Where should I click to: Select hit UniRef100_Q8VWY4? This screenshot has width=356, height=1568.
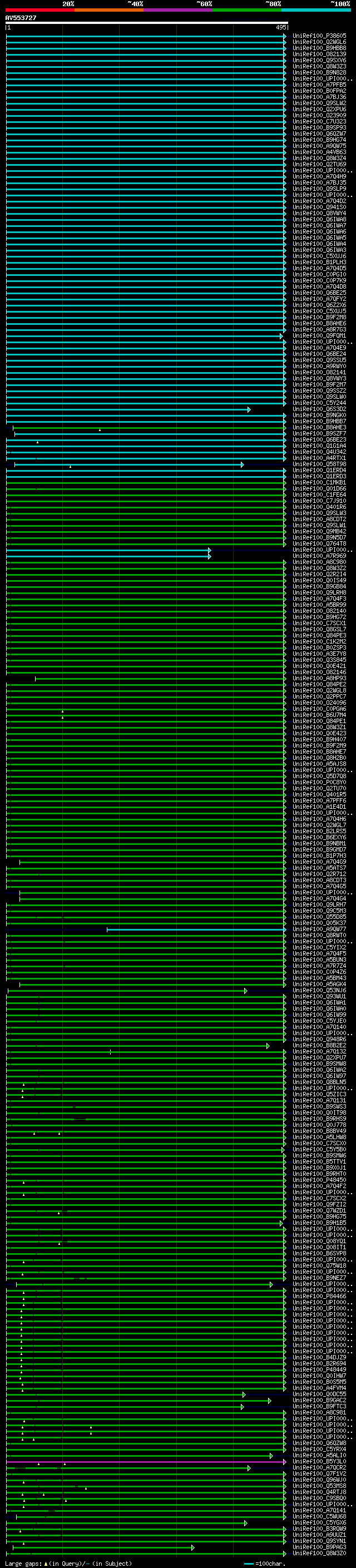pos(319,214)
